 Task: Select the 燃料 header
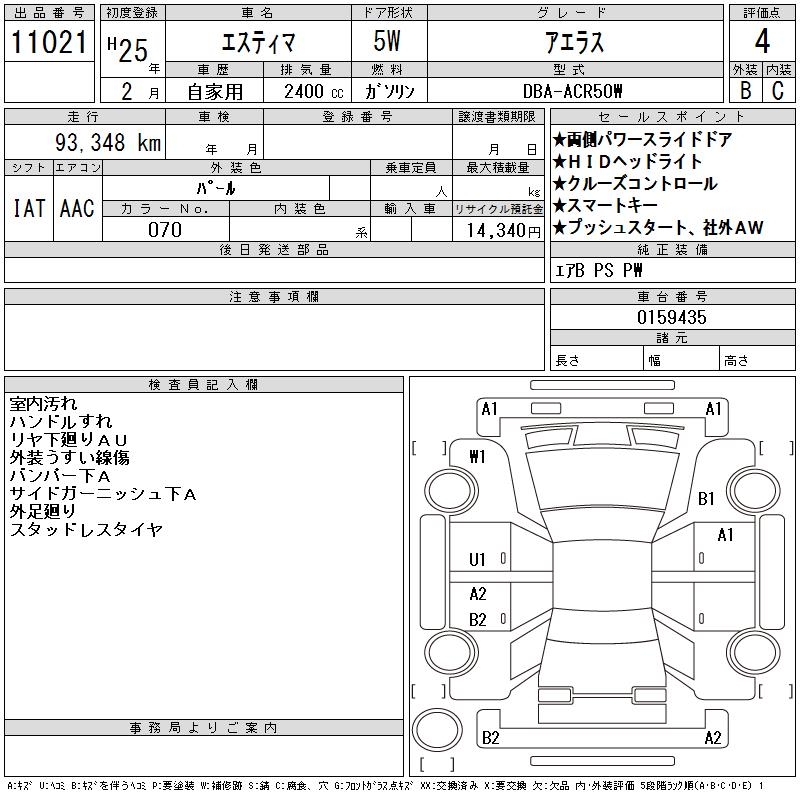[x=389, y=69]
